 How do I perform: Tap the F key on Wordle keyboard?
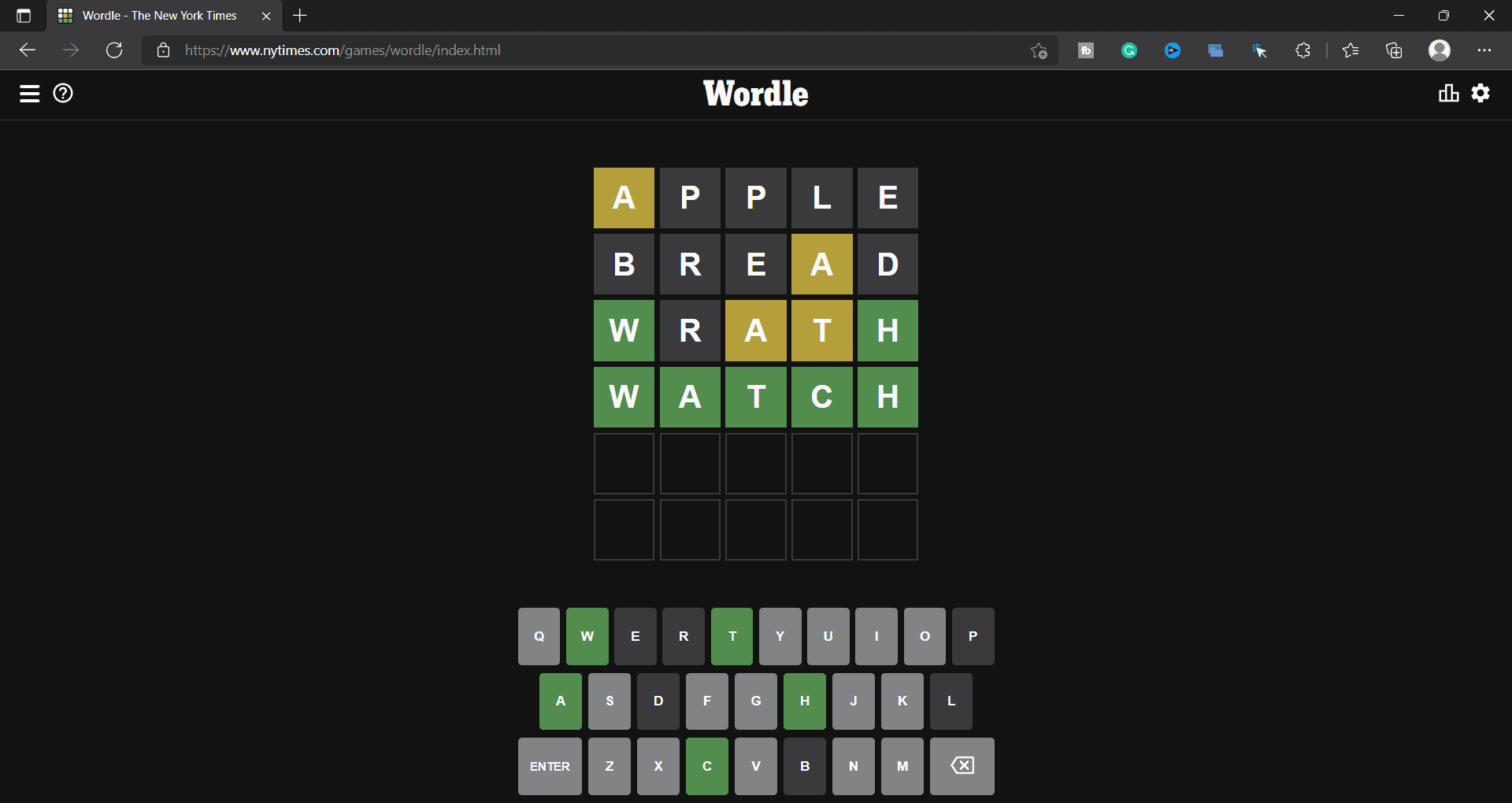coord(707,701)
